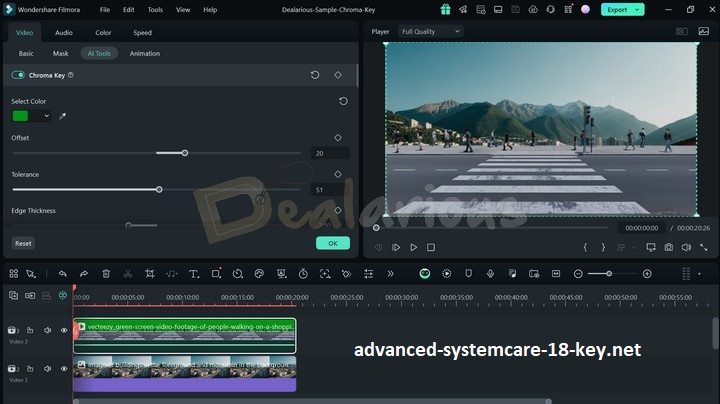Click the gift box icon in title bar
The height and width of the screenshot is (404, 720).
click(x=445, y=9)
